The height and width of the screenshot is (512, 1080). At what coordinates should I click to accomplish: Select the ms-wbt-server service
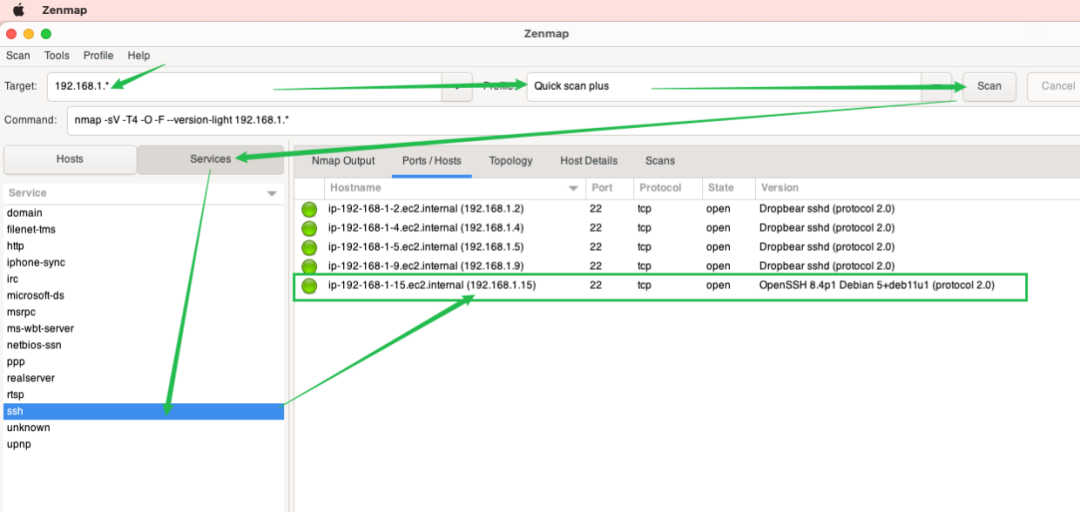click(x=143, y=329)
